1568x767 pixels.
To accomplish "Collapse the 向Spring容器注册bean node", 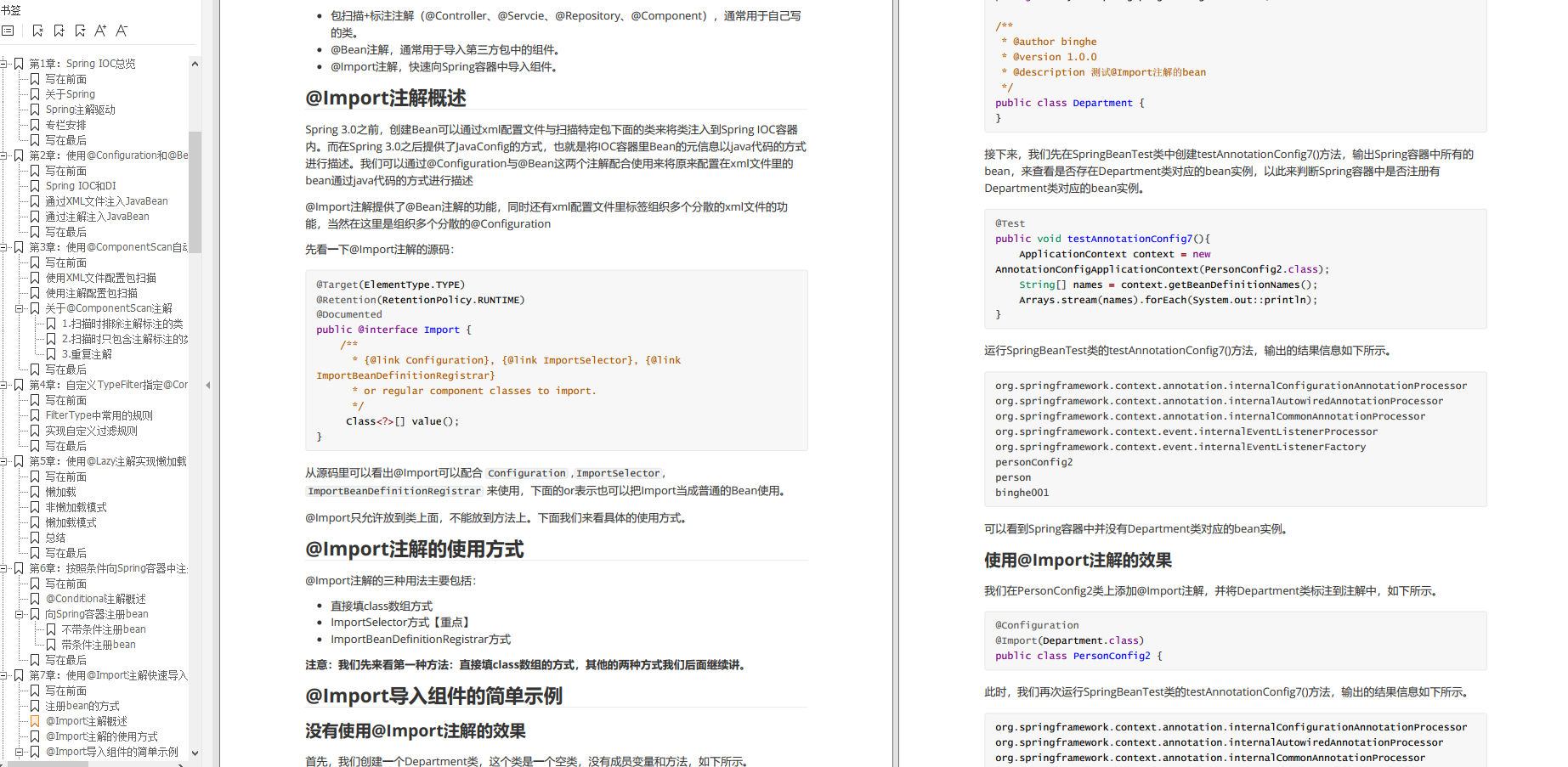I will 20,614.
